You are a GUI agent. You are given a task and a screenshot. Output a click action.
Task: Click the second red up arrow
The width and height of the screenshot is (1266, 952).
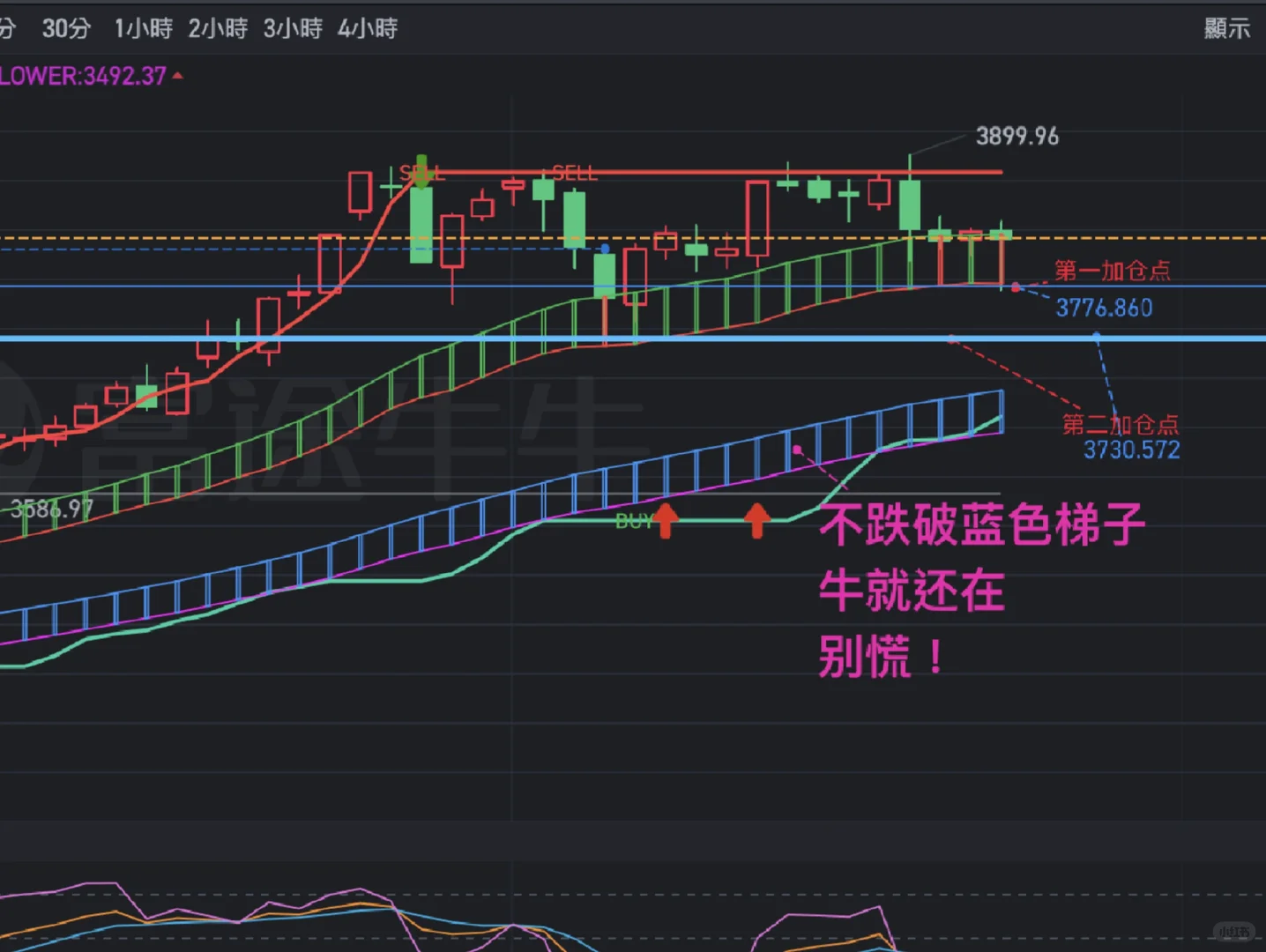756,521
